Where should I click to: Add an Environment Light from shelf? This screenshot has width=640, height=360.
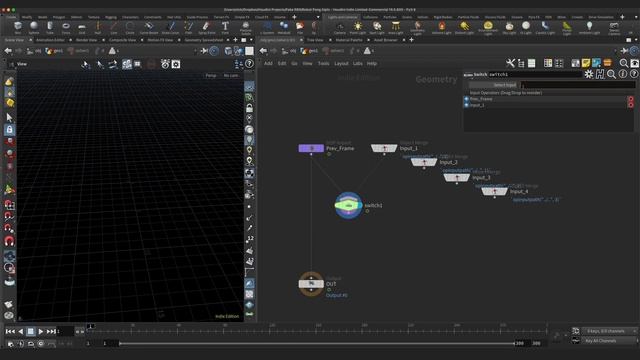(x=488, y=27)
